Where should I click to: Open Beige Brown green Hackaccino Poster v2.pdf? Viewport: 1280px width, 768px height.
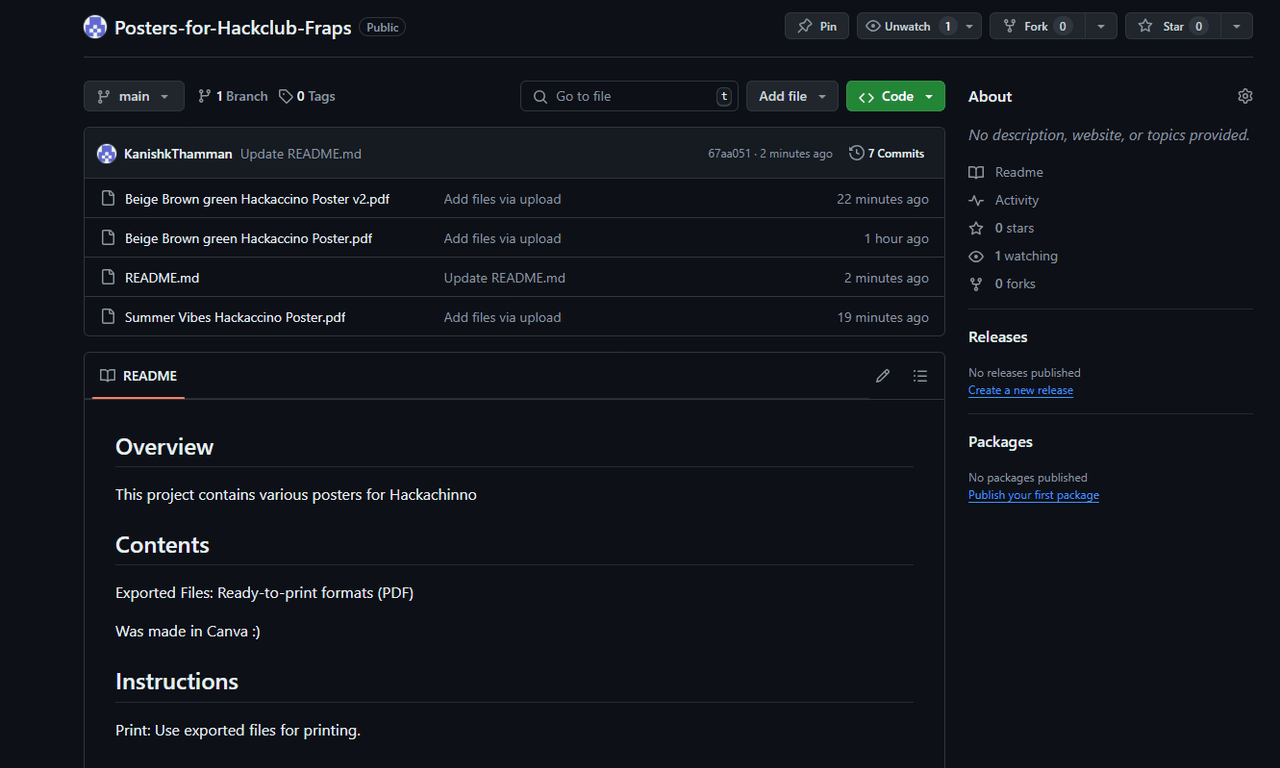[x=257, y=199]
